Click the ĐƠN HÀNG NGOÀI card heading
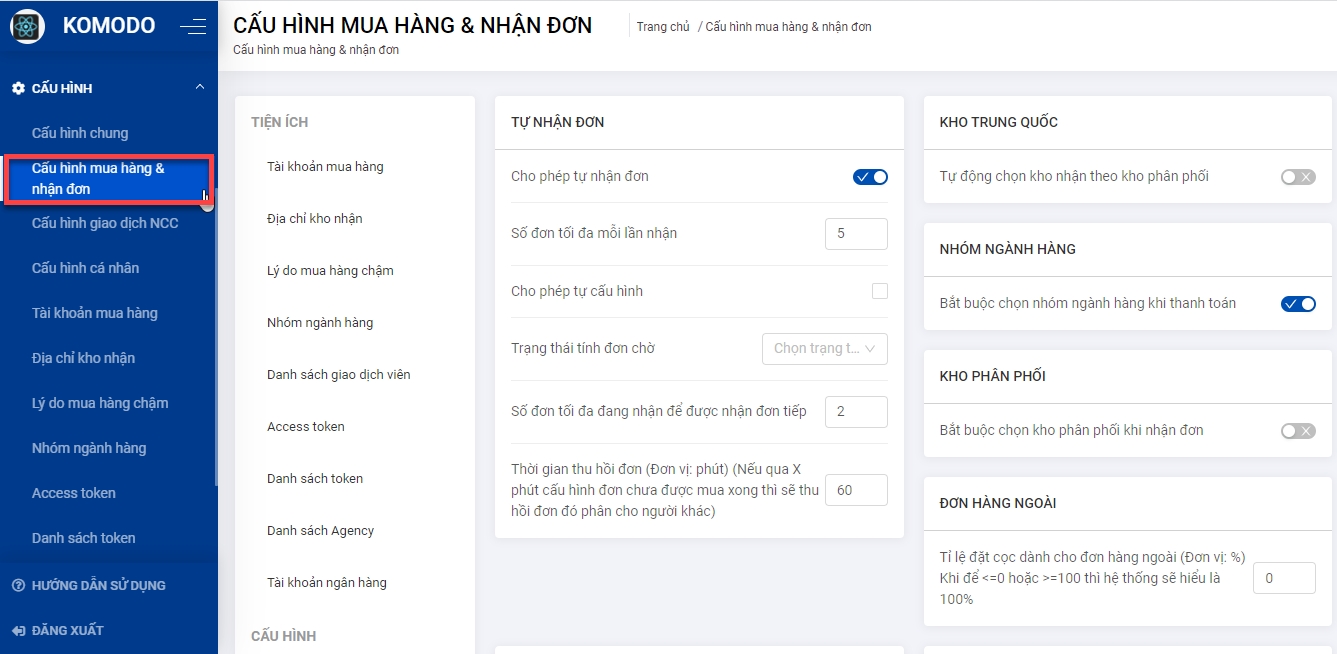This screenshot has height=654, width=1337. click(x=998, y=503)
